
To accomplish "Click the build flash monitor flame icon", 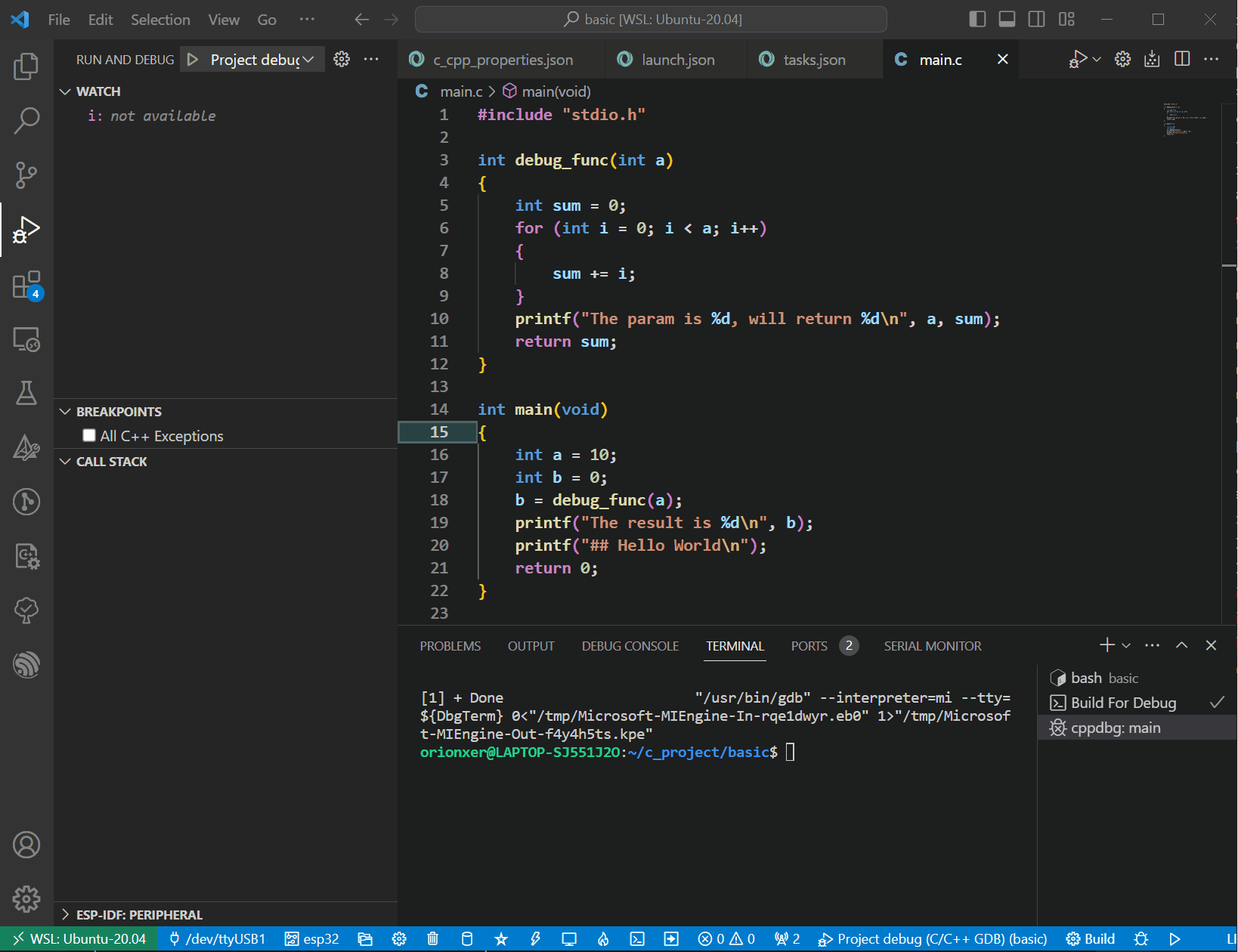I will pos(603,939).
